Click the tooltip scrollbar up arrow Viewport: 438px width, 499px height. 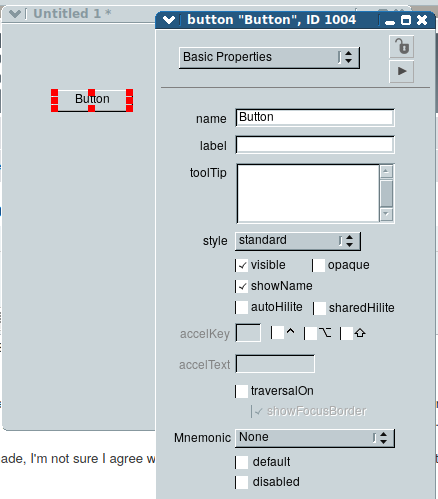(386, 172)
